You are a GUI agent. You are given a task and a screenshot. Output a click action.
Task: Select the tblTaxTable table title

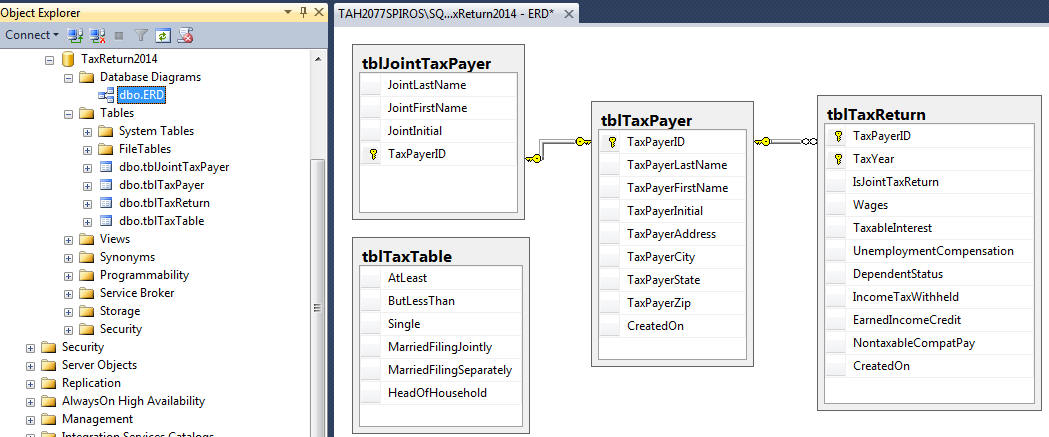[x=406, y=256]
